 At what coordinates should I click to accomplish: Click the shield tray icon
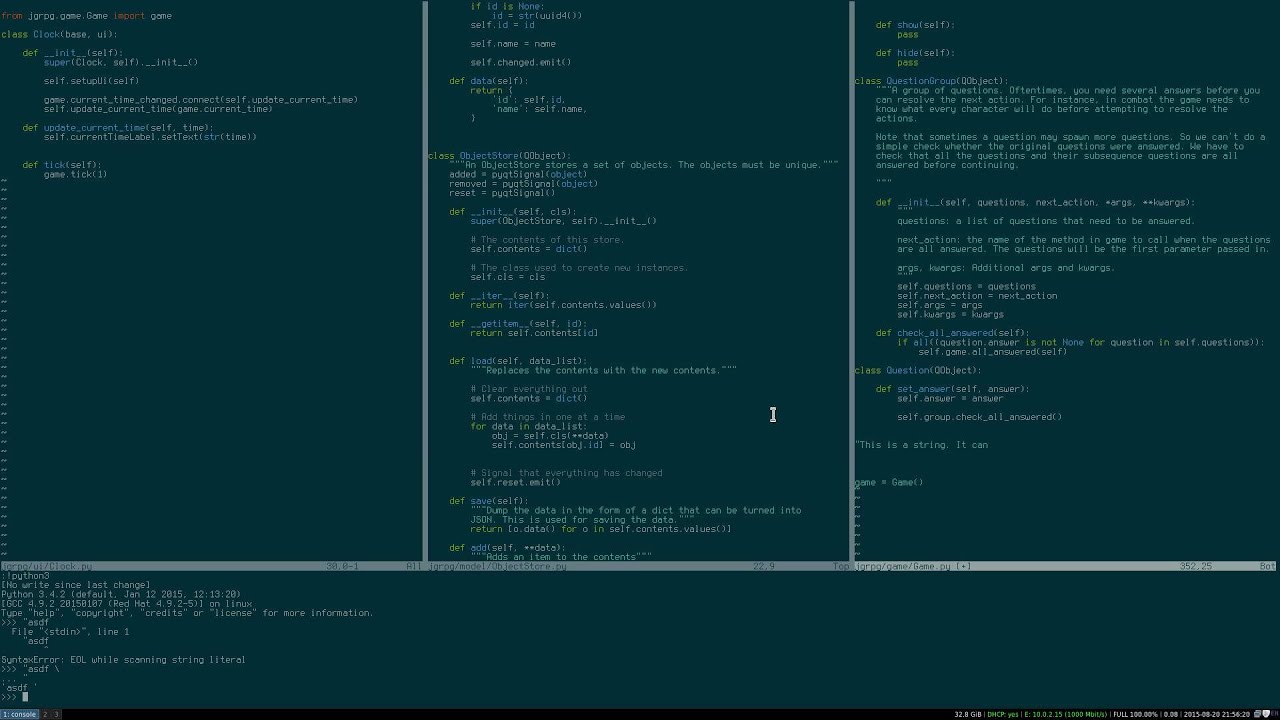(x=1265, y=713)
